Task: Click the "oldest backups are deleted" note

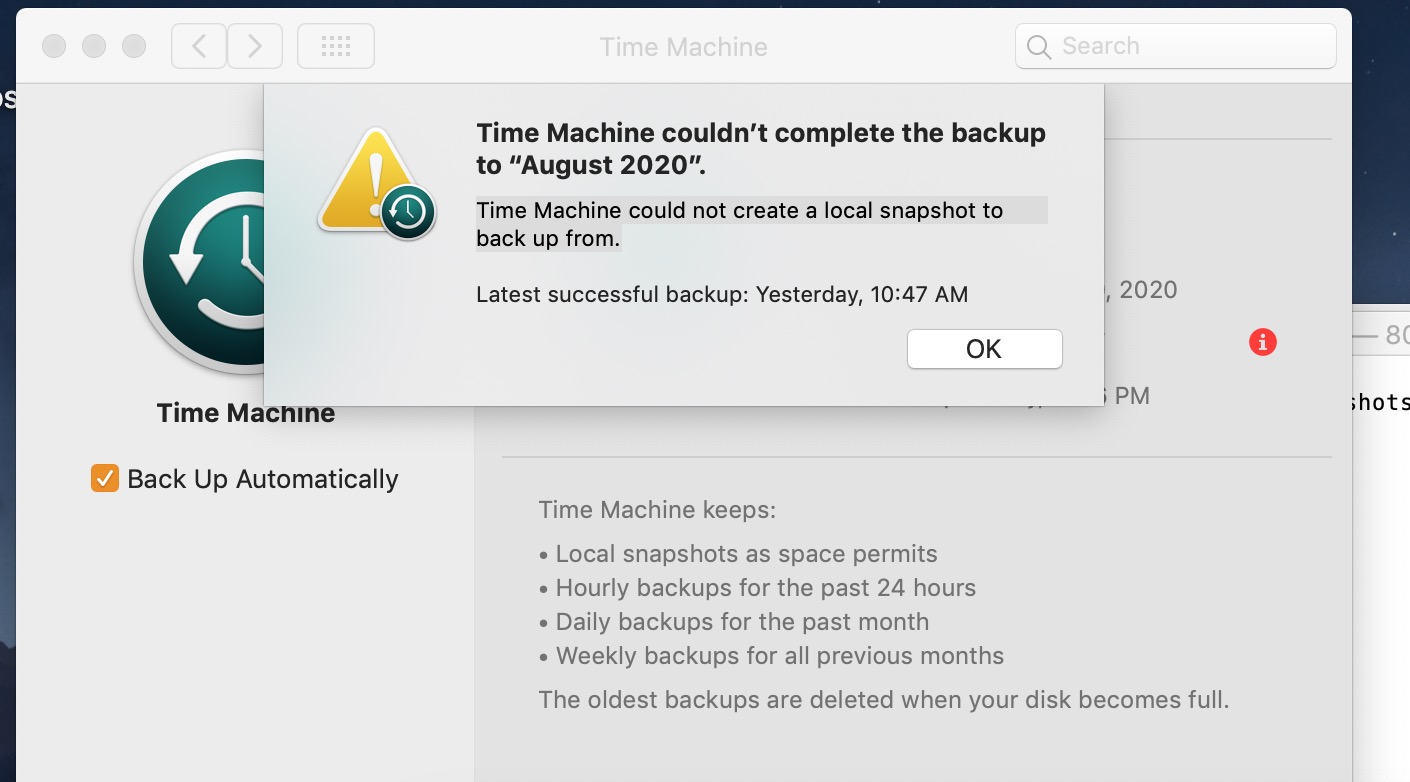Action: click(883, 699)
